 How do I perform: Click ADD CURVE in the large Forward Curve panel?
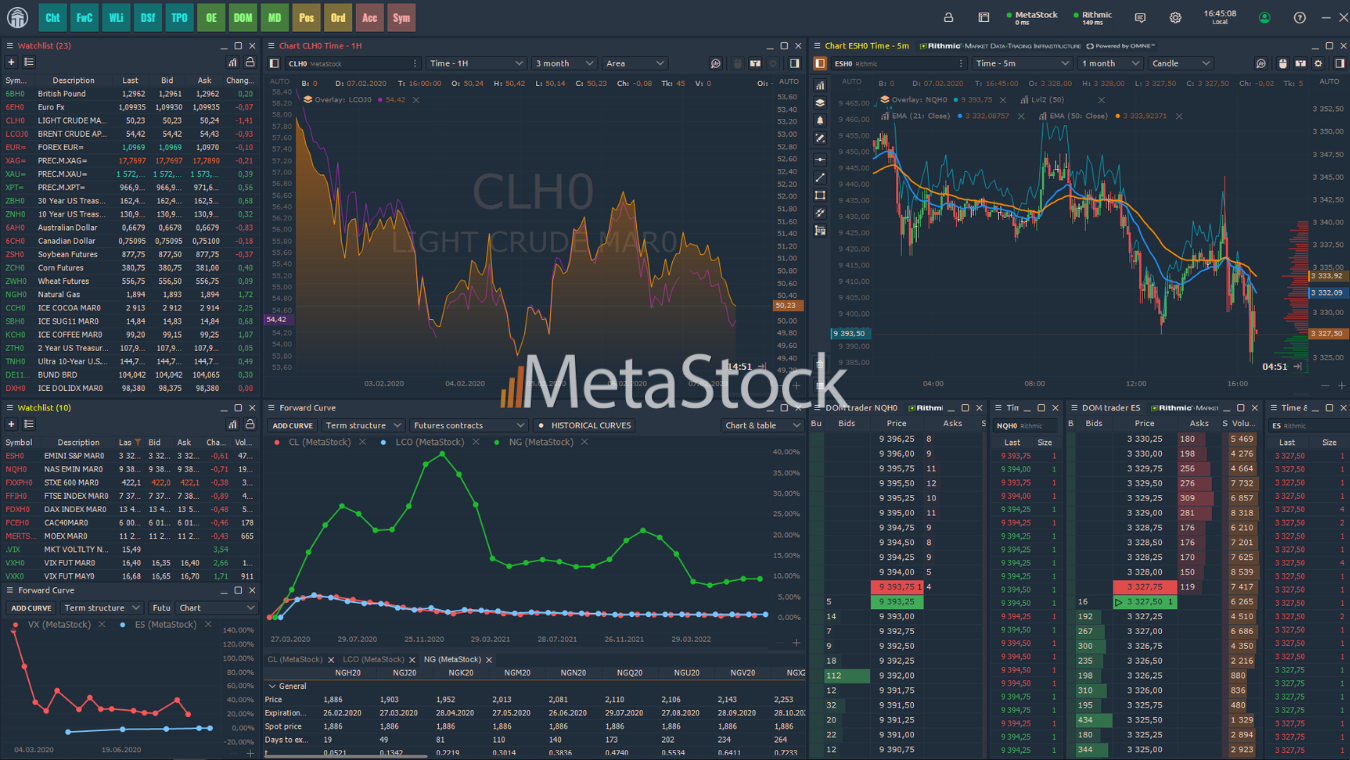tap(293, 425)
